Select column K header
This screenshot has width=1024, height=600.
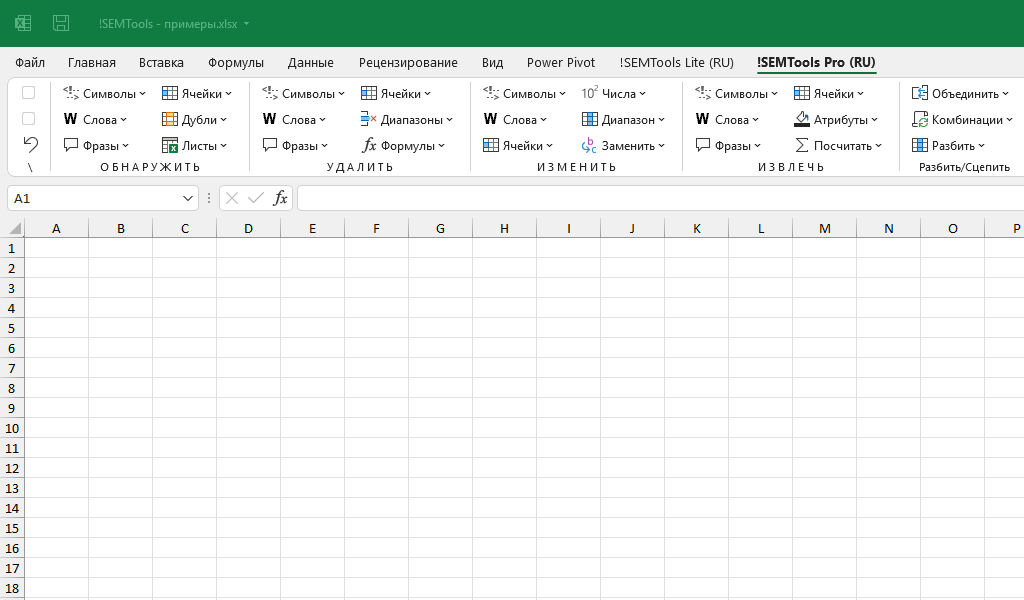pos(696,229)
